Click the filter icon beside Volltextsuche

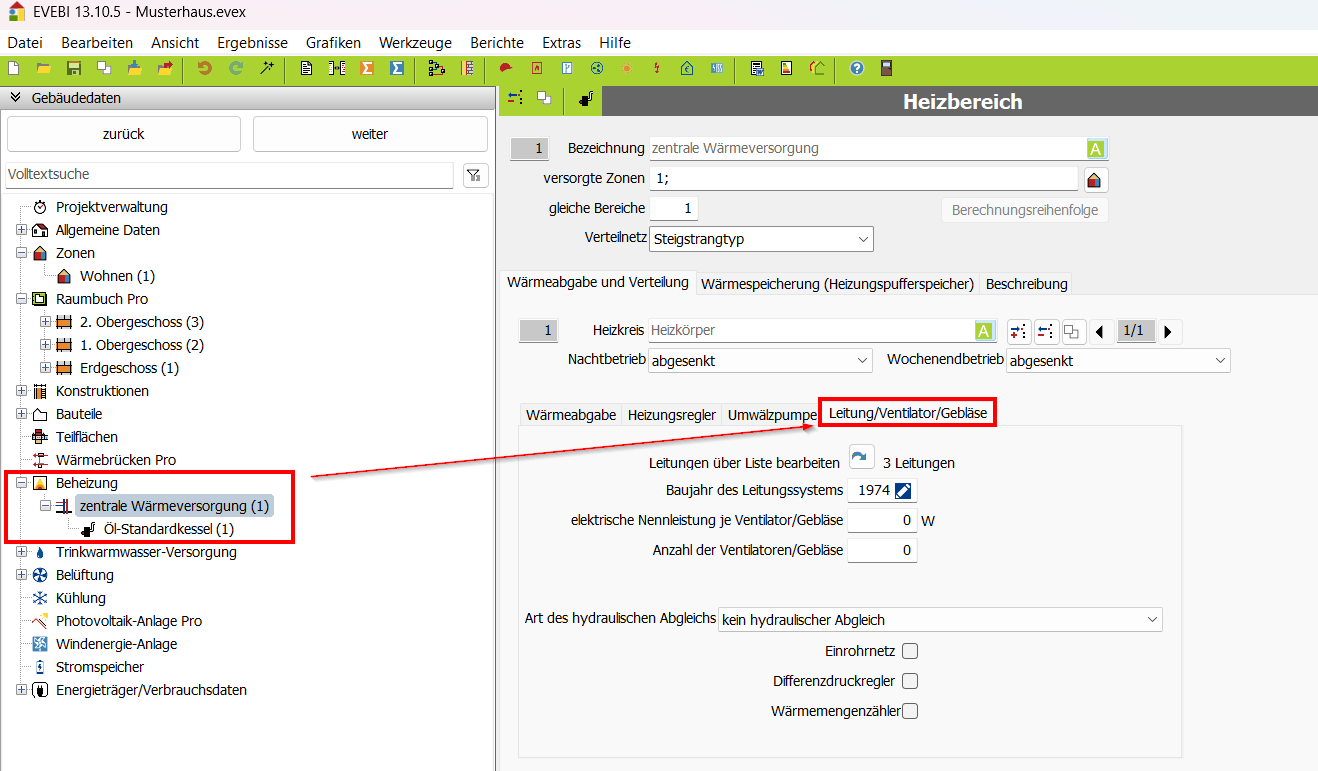475,175
